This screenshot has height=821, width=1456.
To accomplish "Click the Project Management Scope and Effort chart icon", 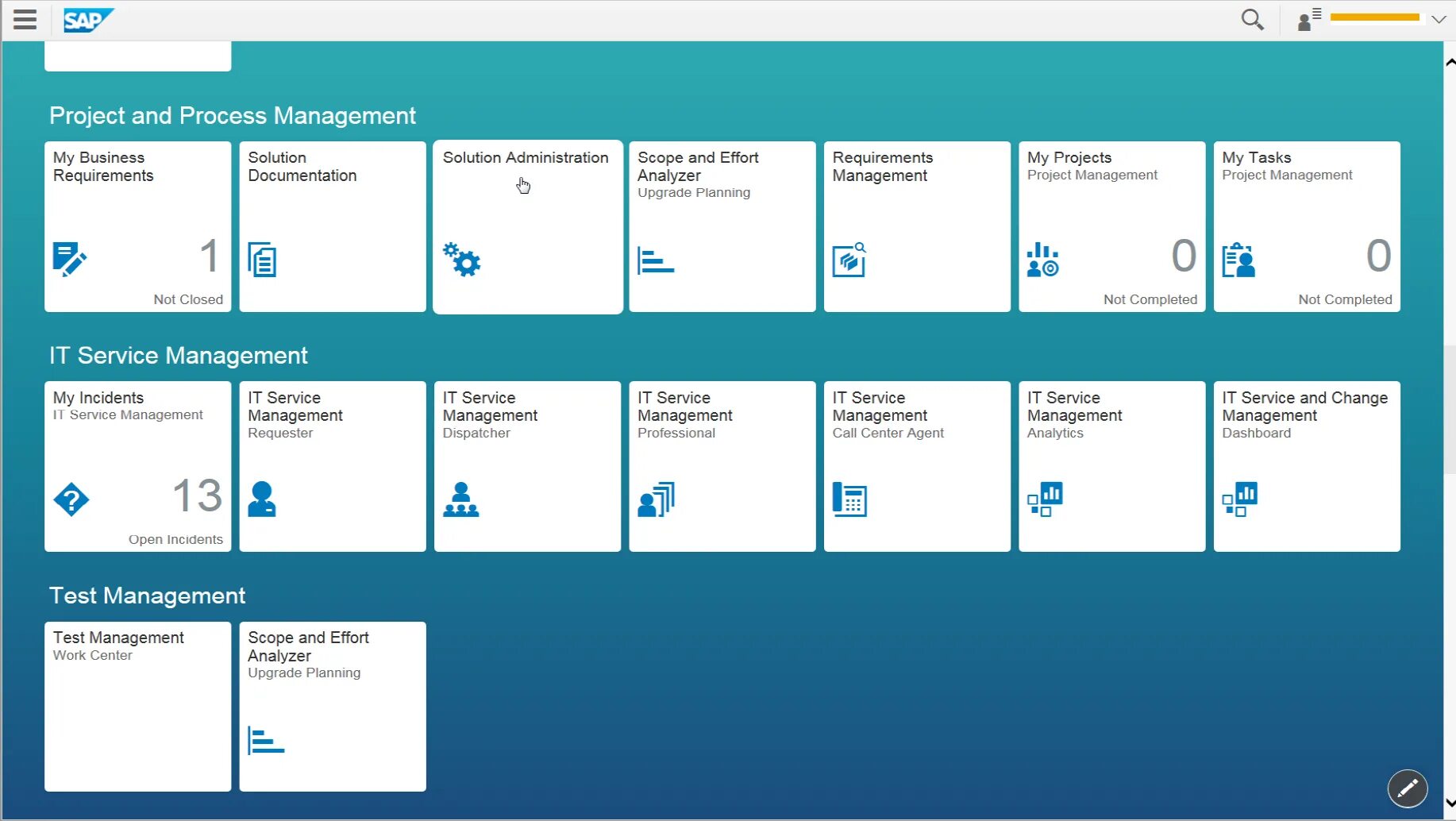I will (x=656, y=260).
